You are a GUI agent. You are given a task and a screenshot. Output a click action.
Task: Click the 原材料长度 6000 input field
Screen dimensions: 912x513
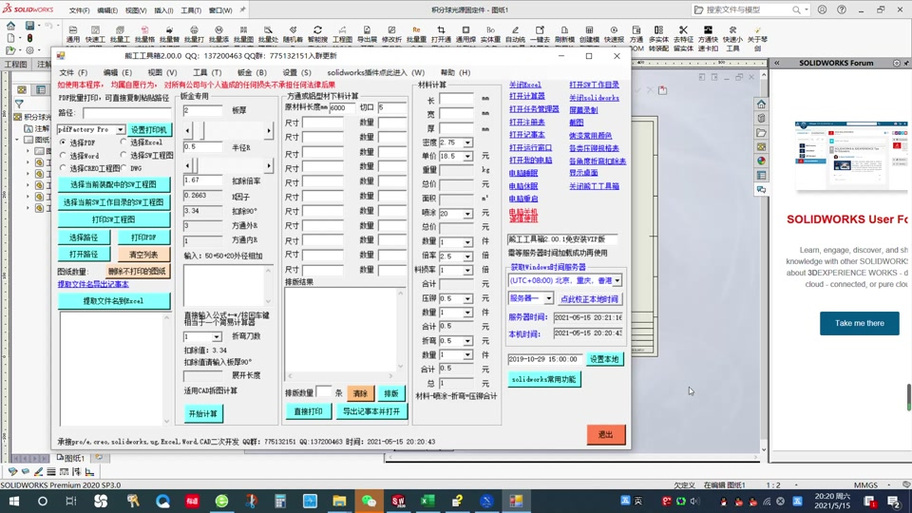(342, 108)
